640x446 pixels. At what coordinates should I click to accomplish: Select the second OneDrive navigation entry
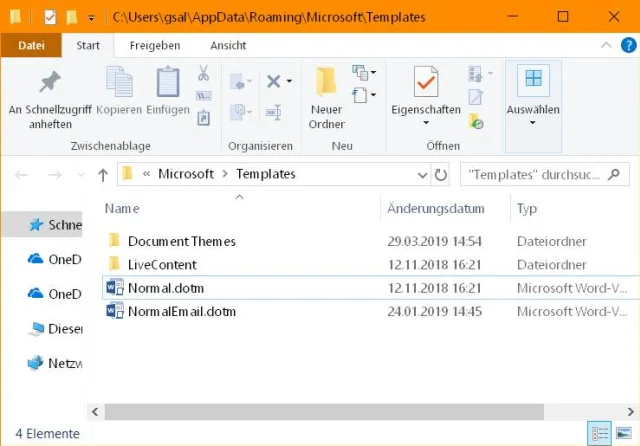coord(55,294)
